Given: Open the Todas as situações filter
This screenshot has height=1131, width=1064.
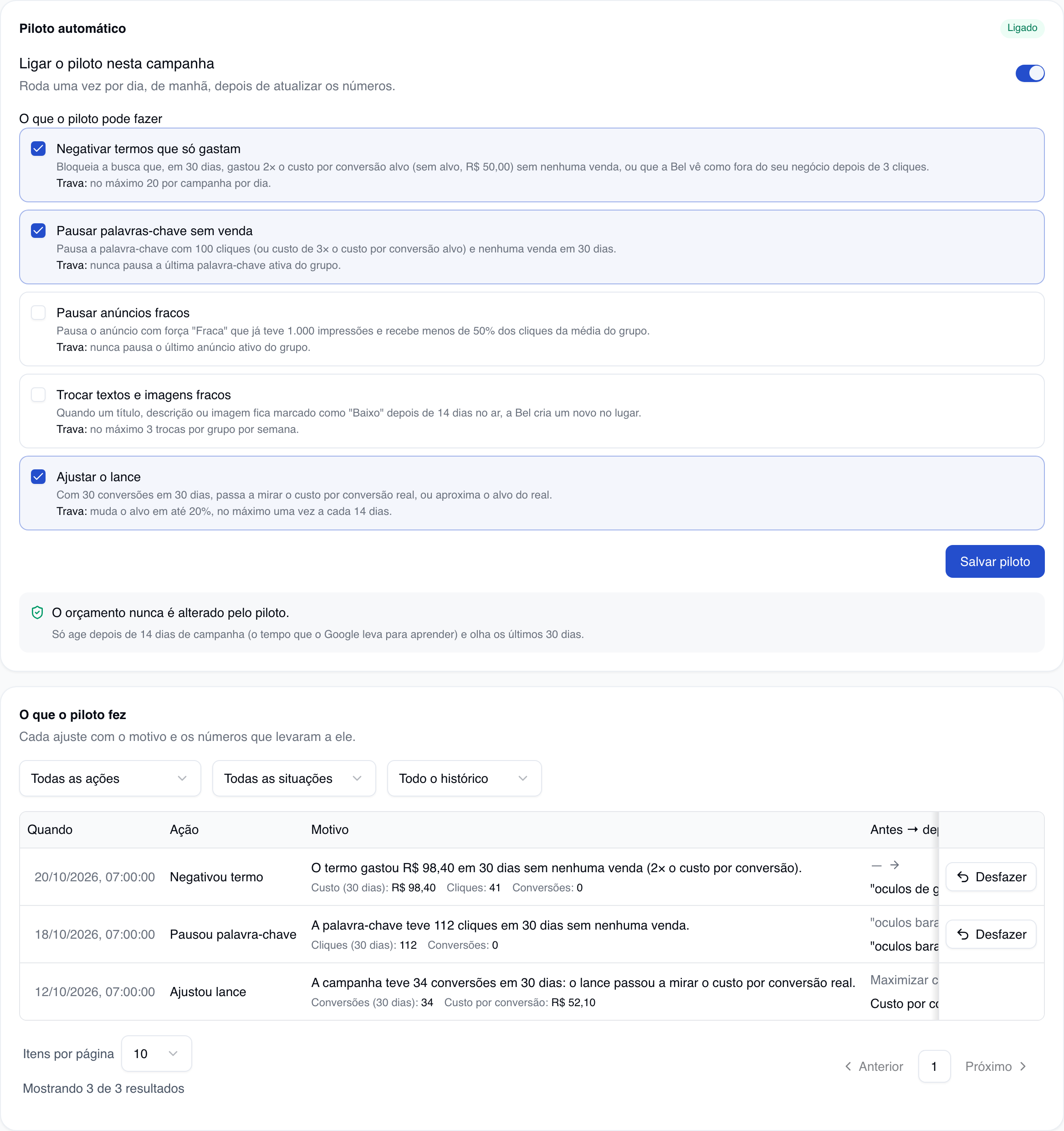Looking at the screenshot, I should pyautogui.click(x=293, y=778).
